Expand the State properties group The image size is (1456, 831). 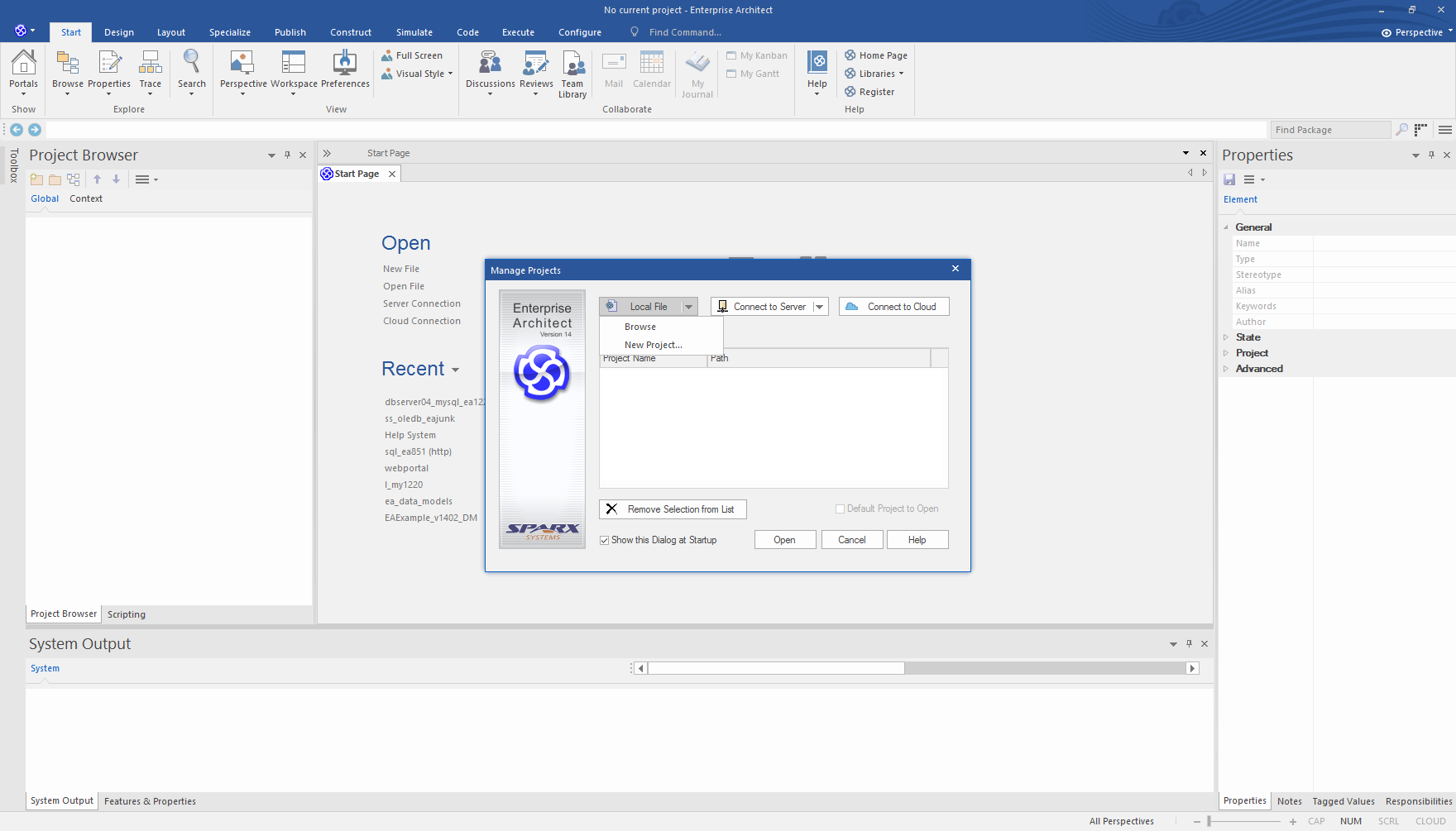(1226, 337)
